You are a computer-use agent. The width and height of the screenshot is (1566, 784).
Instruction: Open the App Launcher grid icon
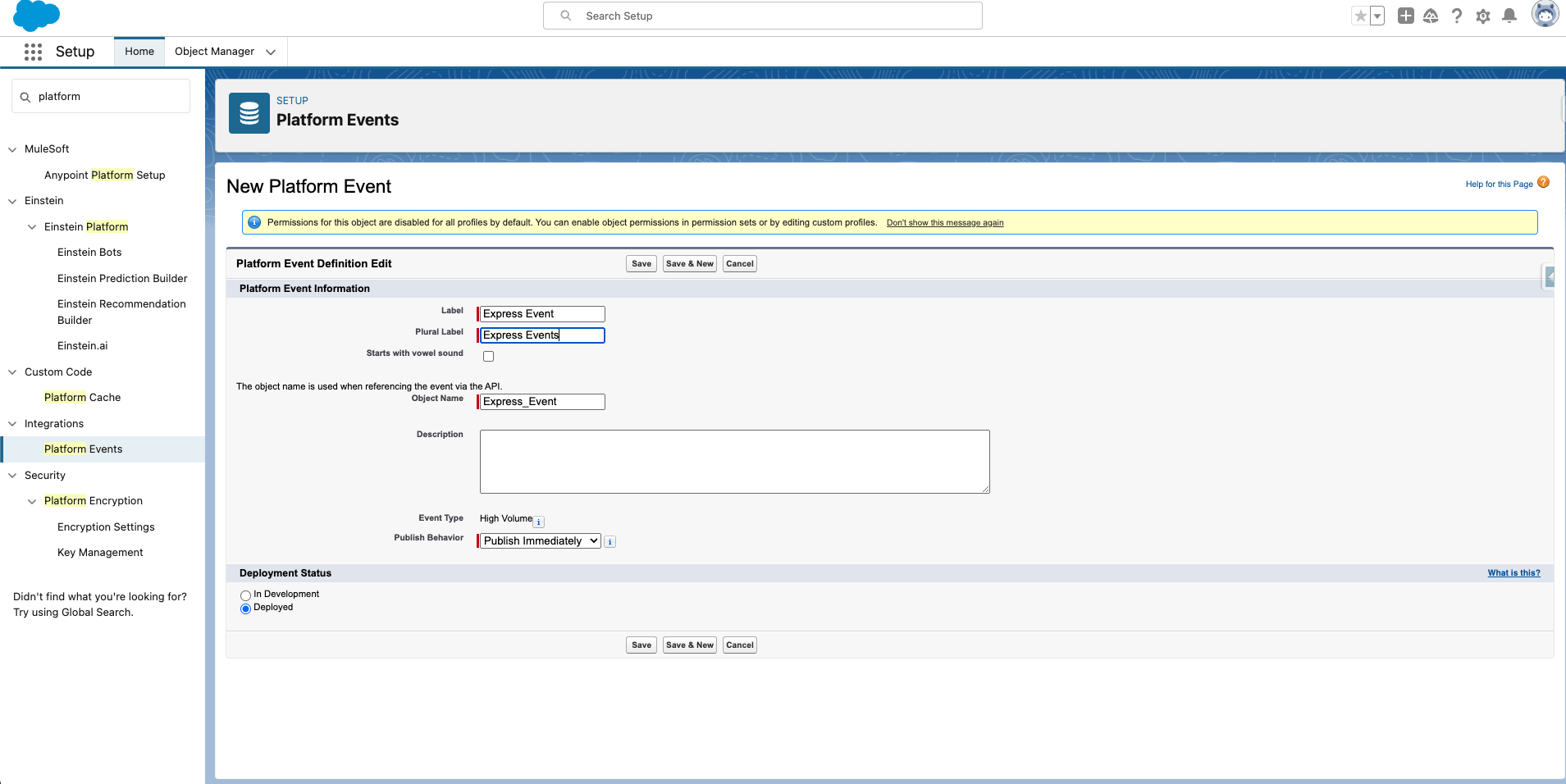33,52
